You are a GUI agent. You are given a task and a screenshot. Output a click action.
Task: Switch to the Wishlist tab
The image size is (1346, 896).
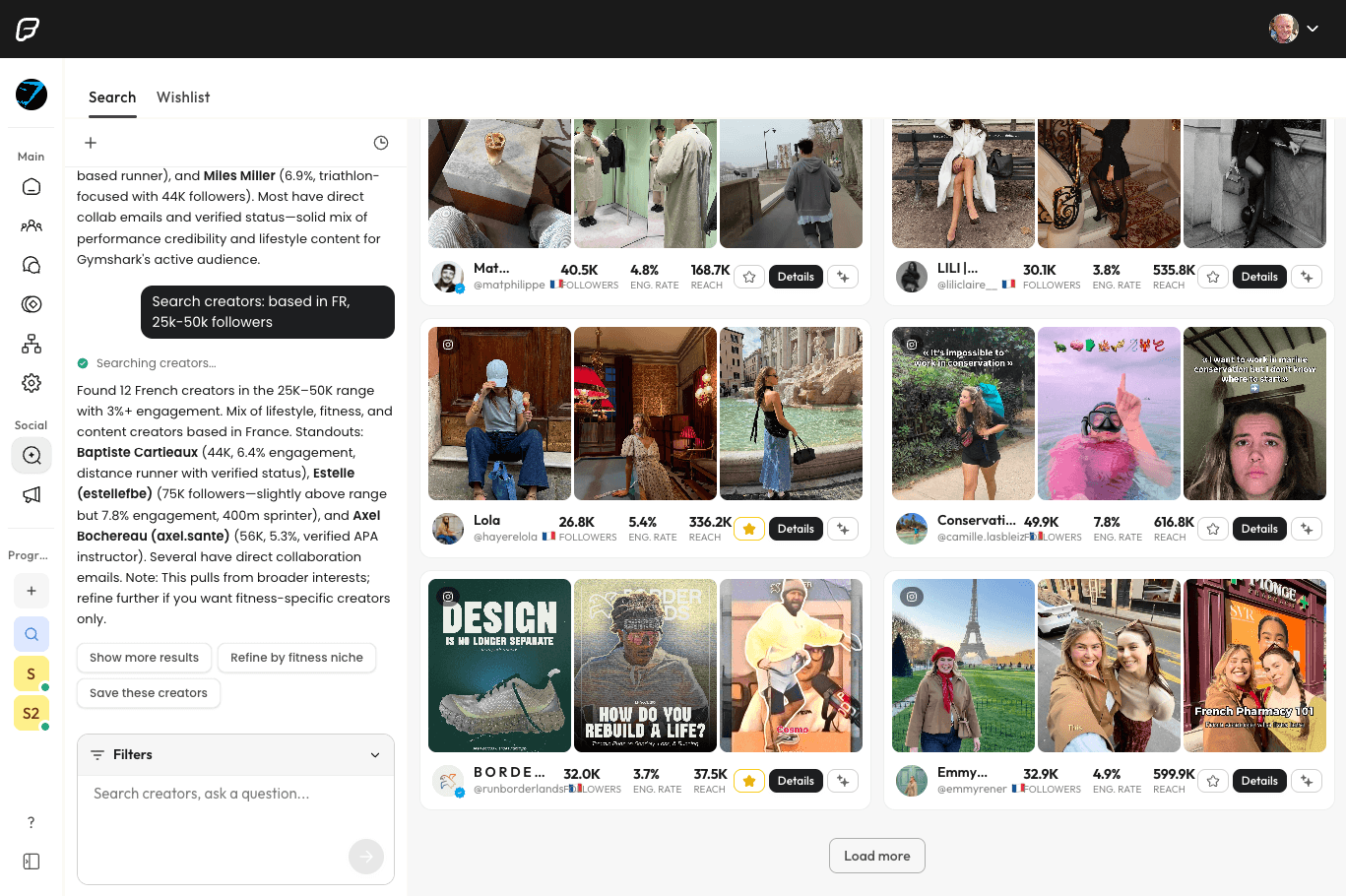(x=183, y=96)
